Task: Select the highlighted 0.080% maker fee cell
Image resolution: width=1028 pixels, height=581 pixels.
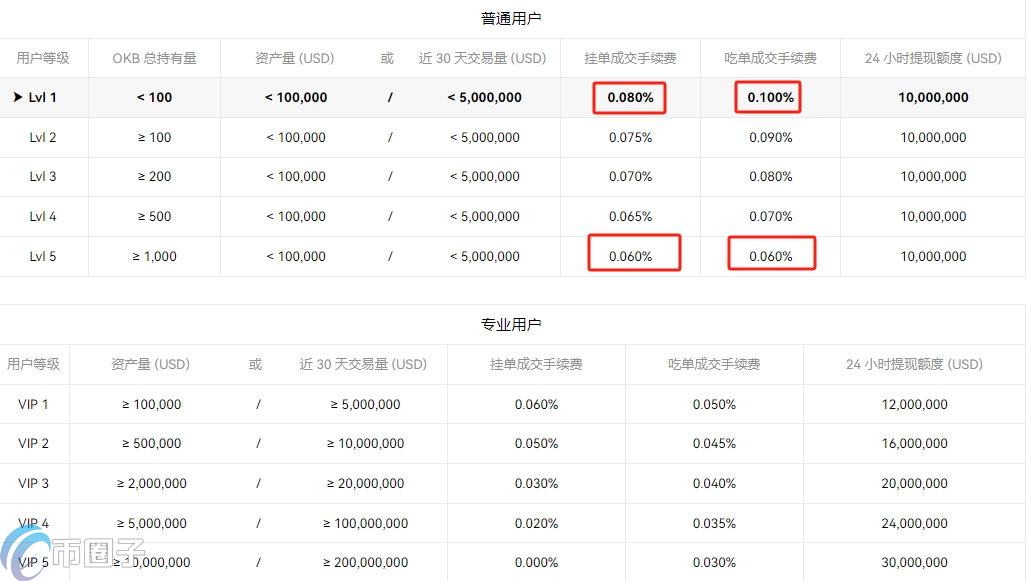Action: coord(629,97)
